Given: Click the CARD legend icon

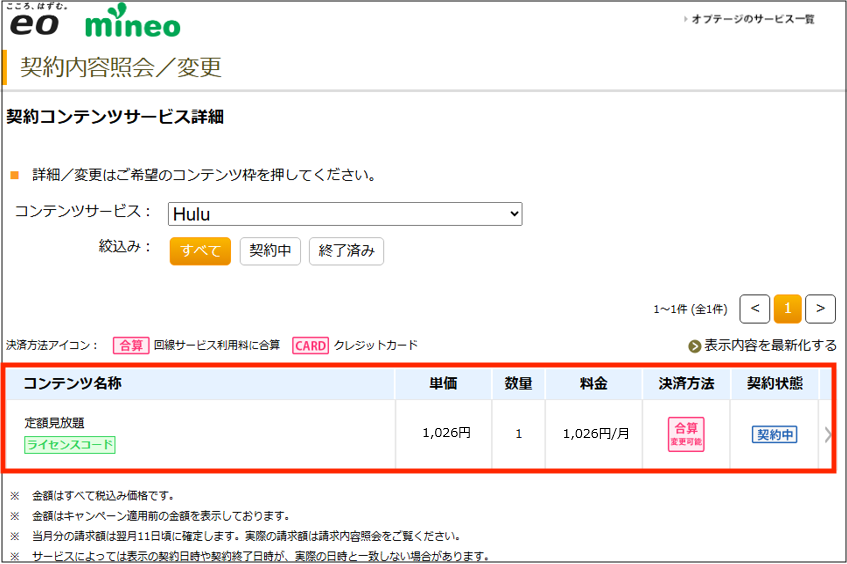Looking at the screenshot, I should 311,345.
